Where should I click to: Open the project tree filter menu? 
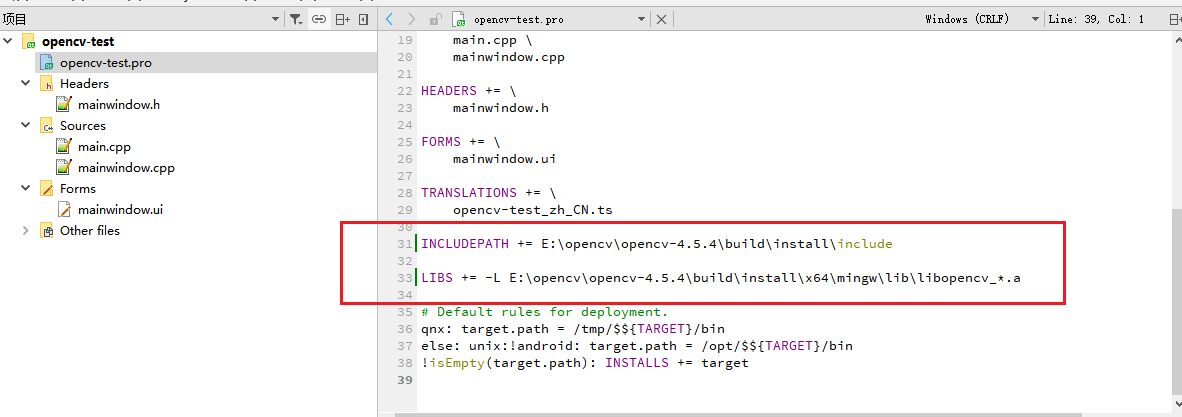[296, 19]
